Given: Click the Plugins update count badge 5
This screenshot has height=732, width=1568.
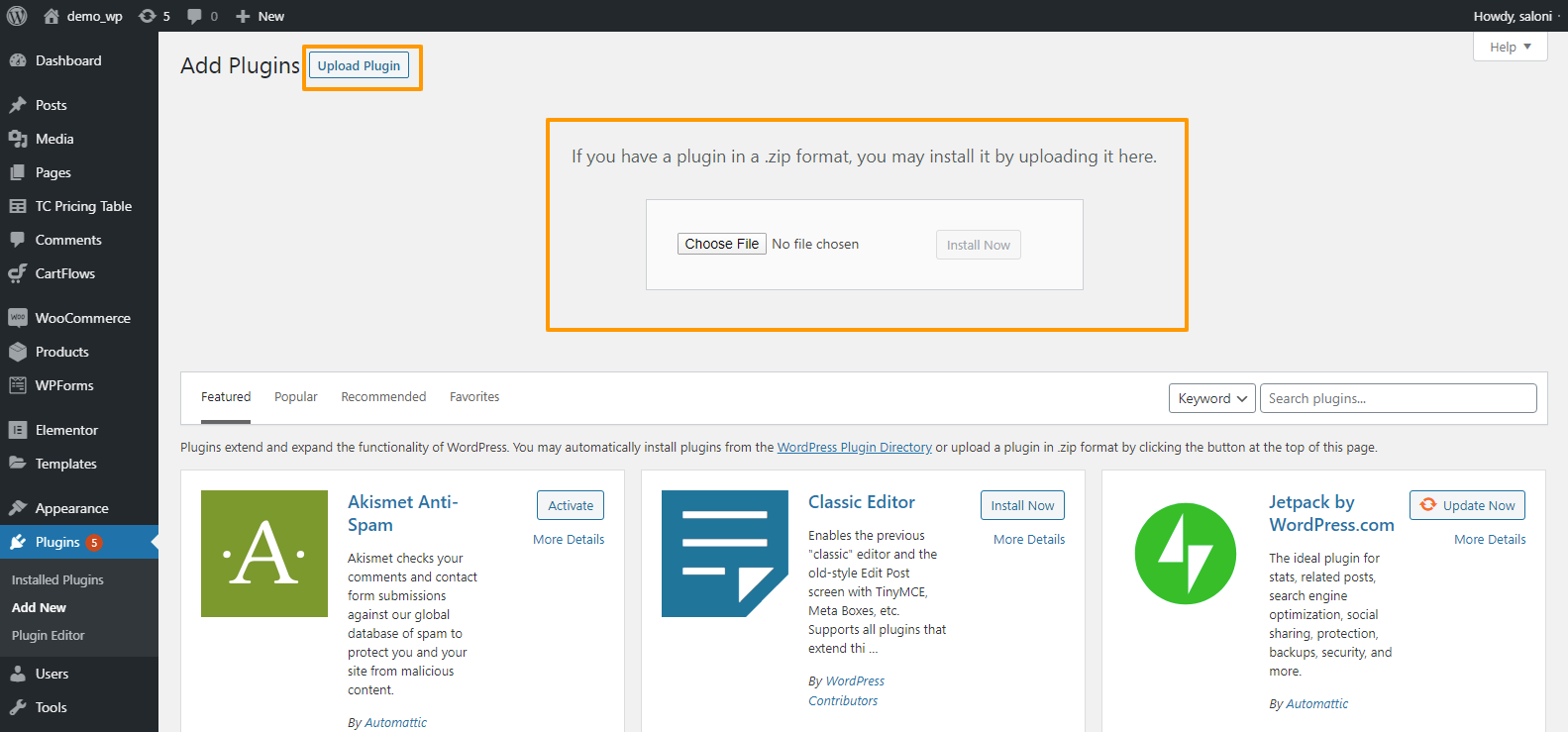Looking at the screenshot, I should 94,543.
